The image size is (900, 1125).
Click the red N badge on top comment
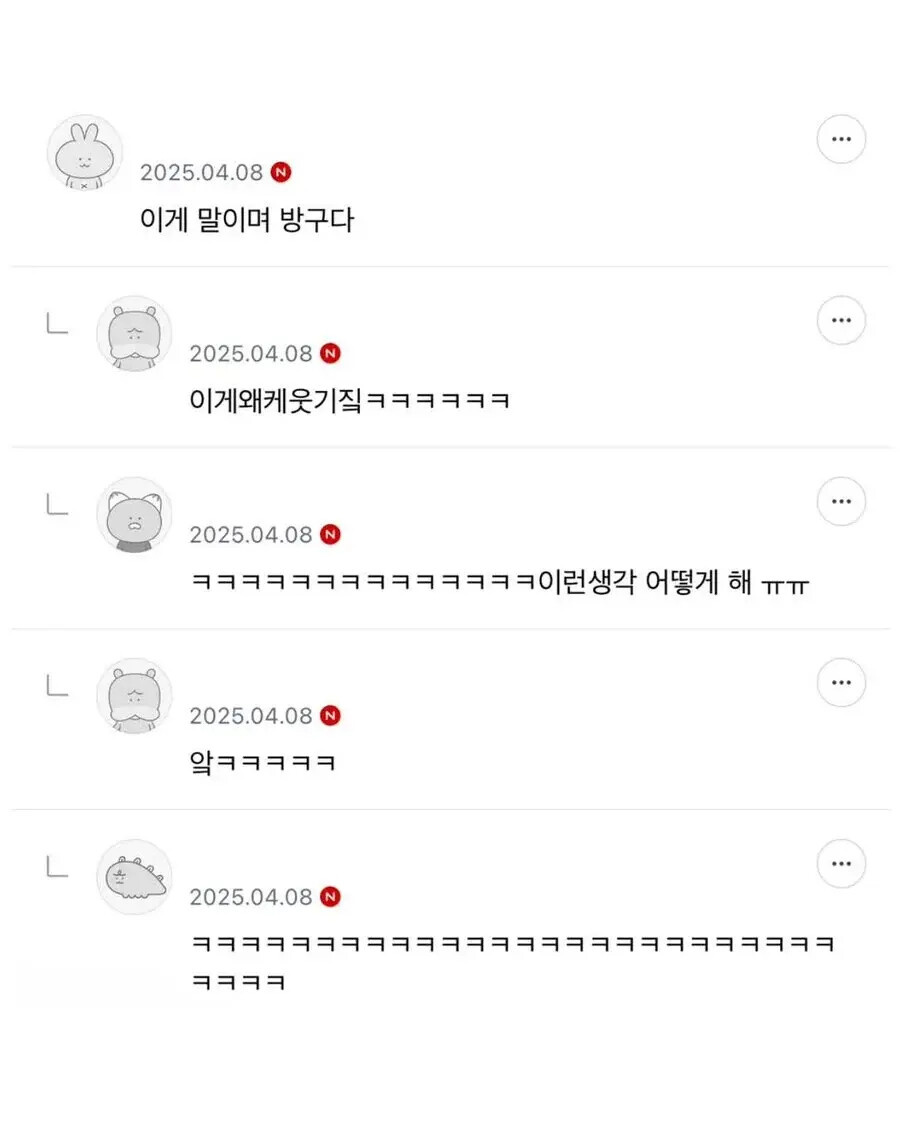[x=281, y=172]
